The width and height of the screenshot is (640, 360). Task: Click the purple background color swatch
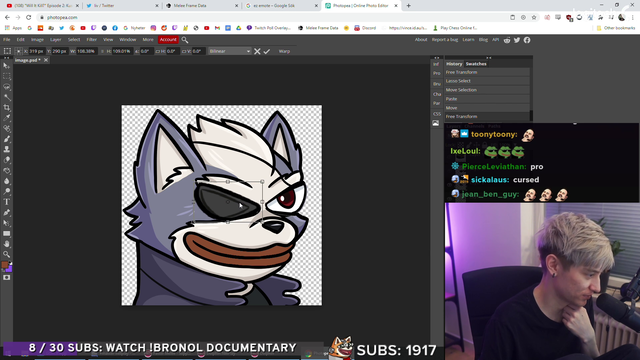9,269
